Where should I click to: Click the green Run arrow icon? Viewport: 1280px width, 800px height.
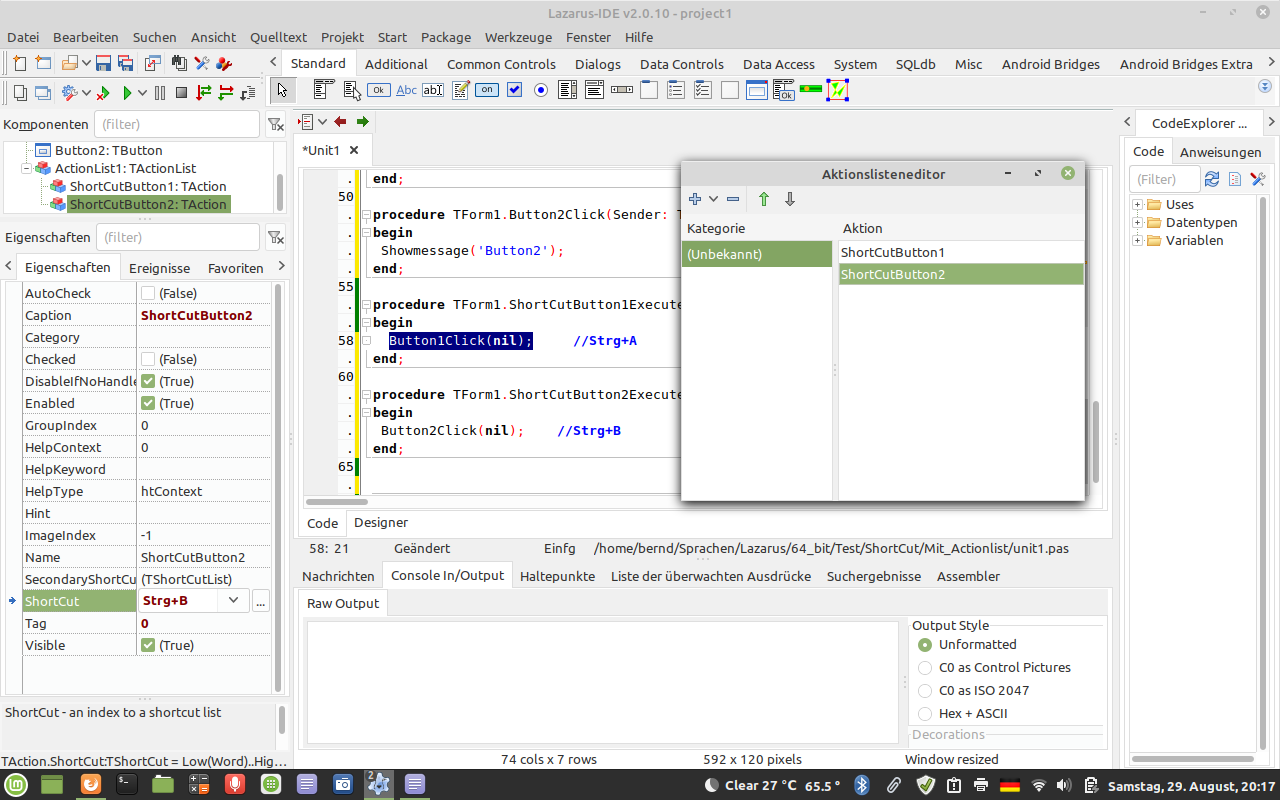[x=127, y=93]
